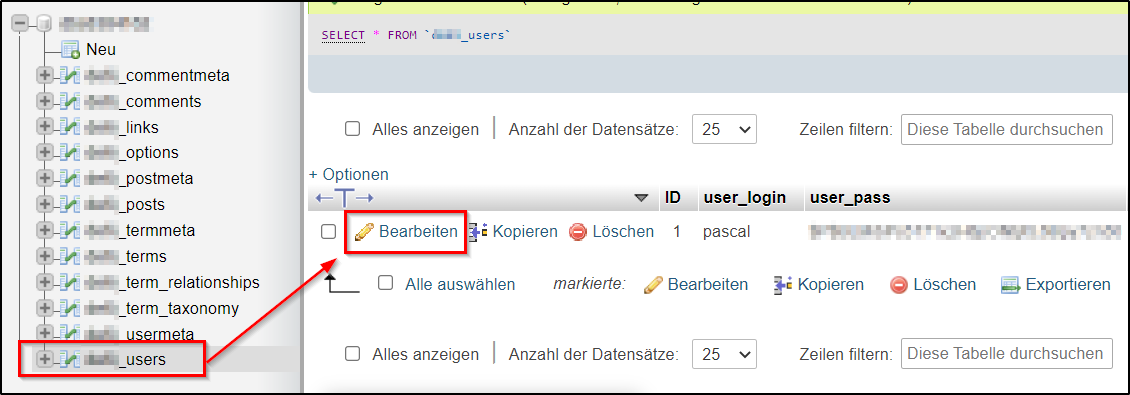The image size is (1130, 395).
Task: Click the ID cell showing 1
Action: click(677, 232)
